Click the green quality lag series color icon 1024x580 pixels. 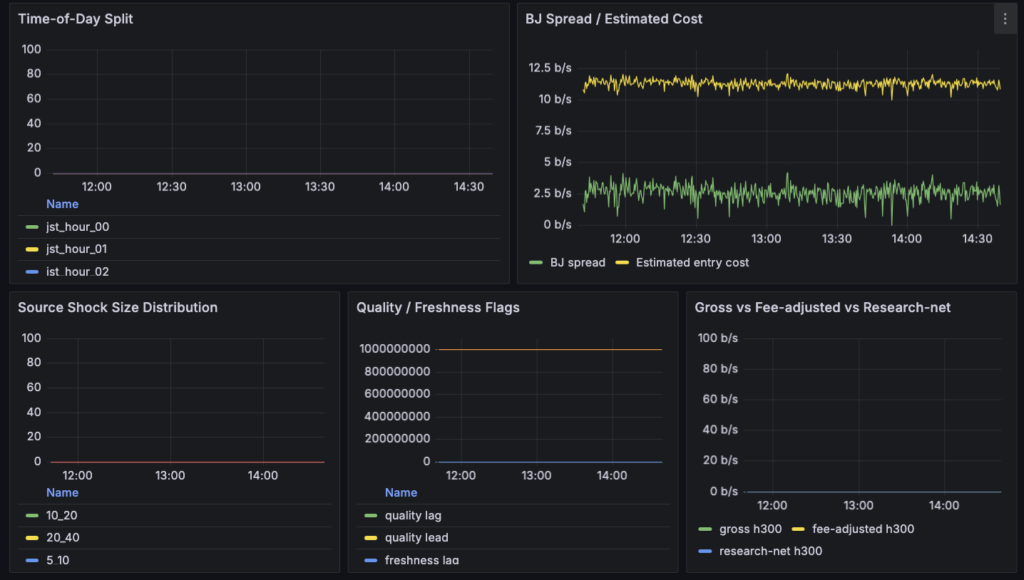(x=371, y=516)
